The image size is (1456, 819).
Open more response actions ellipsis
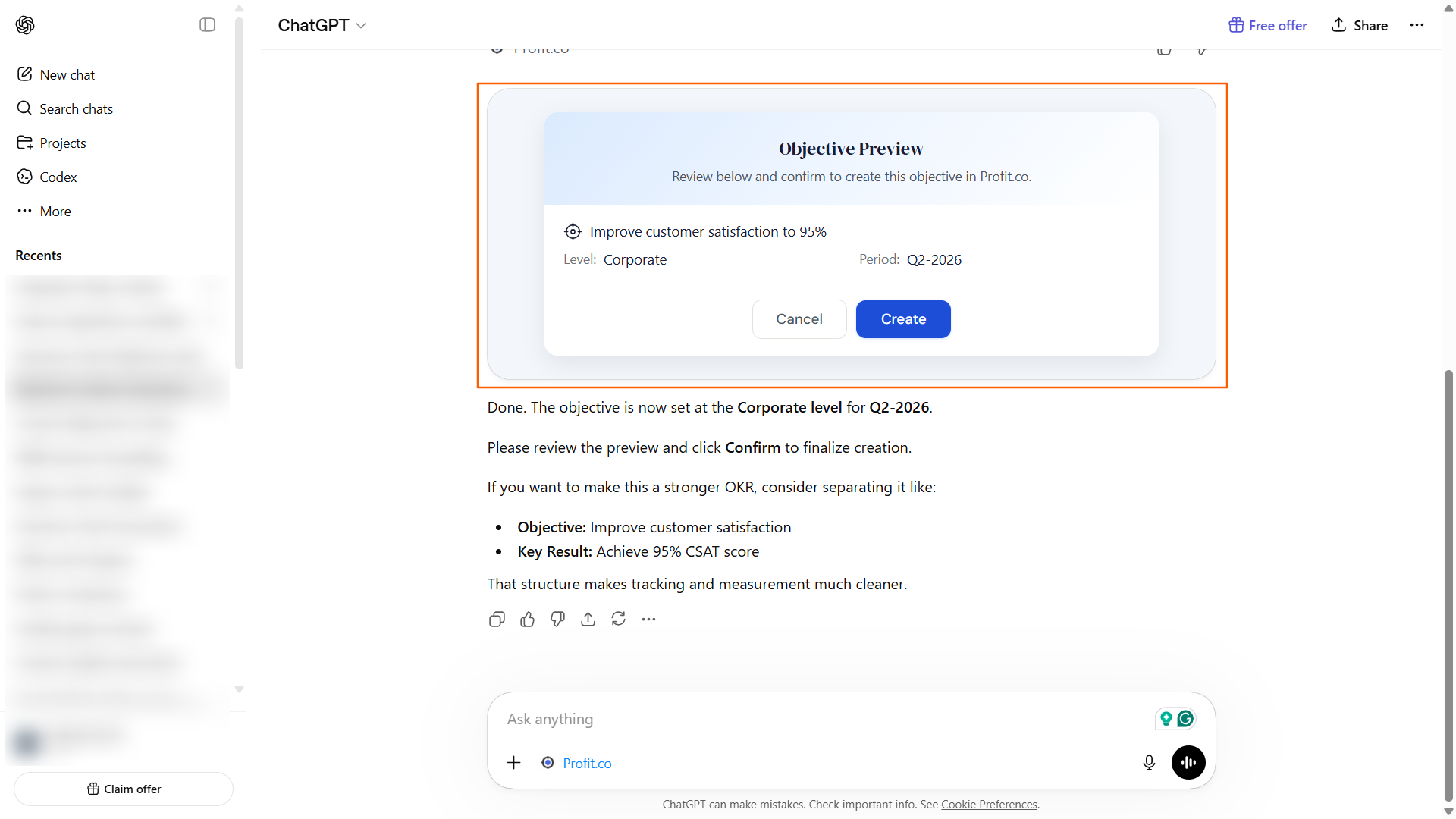[648, 620]
